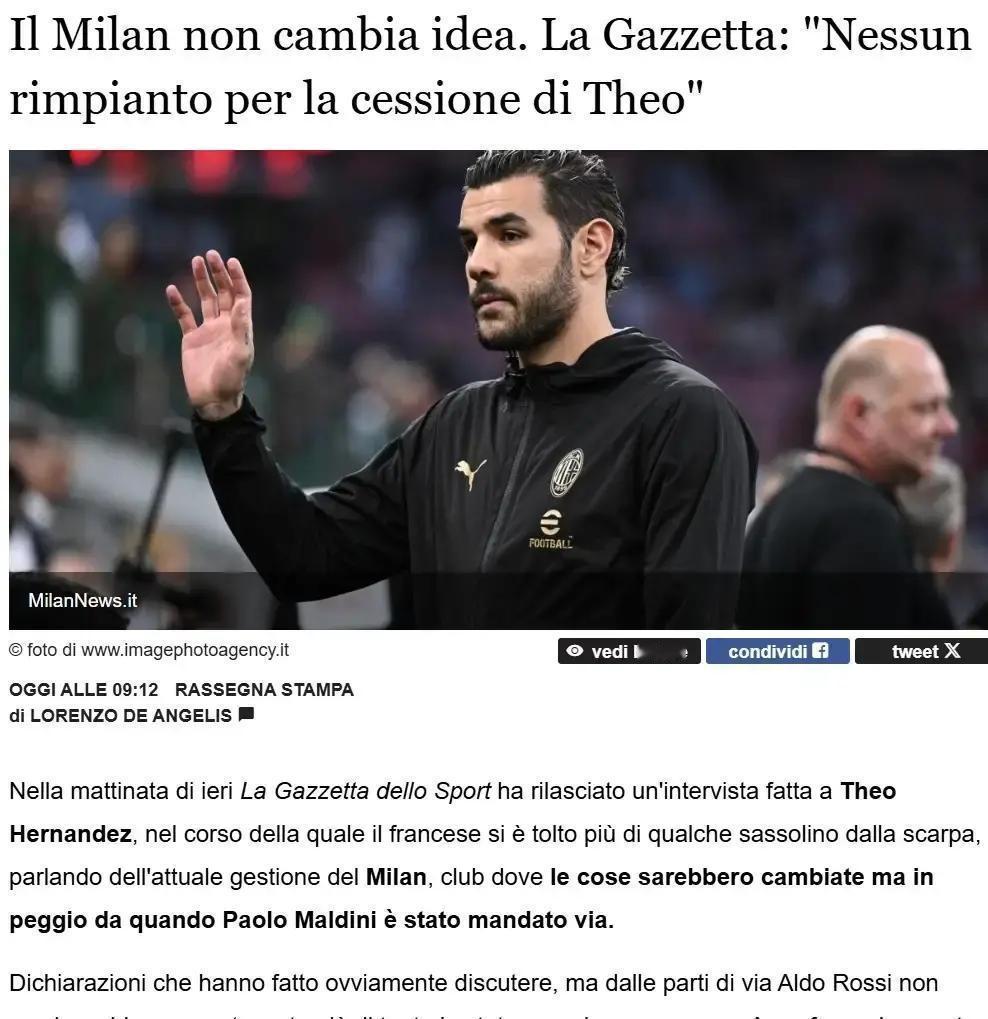Click the article headline about Theo's transfer
This screenshot has width=988, height=1019.
click(x=491, y=66)
